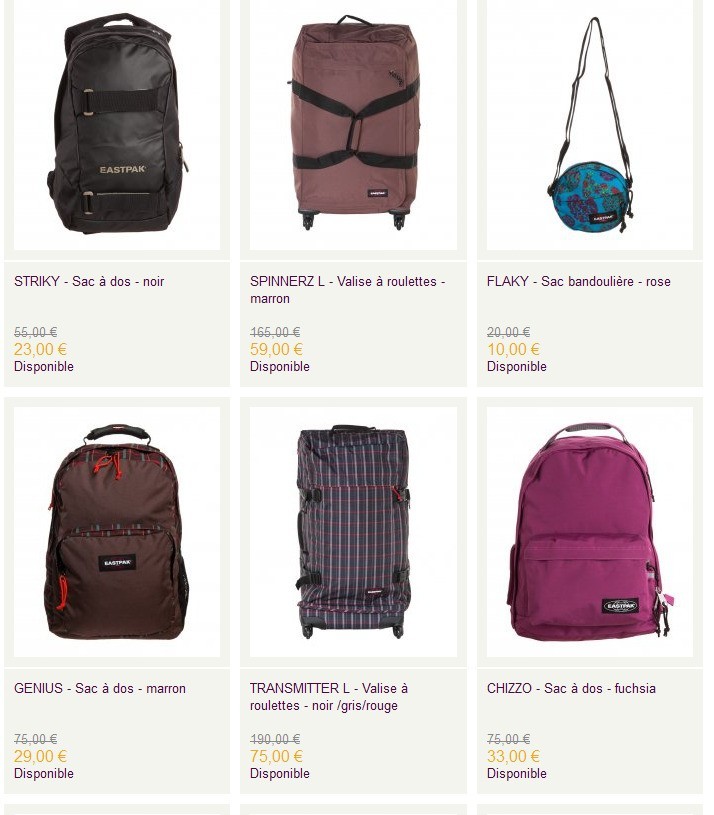
Task: Click 'FLAKY - Sac bandoulière - rose' title
Action: click(578, 281)
